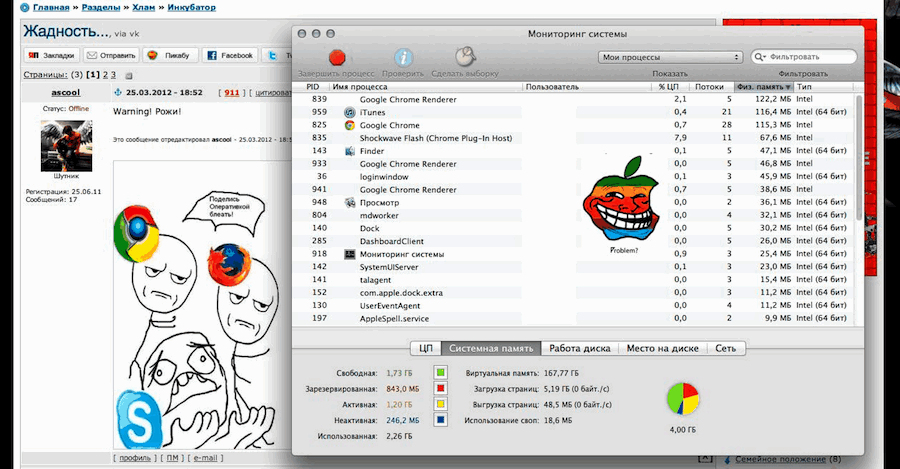This screenshot has width=900, height=469.
Task: Sort by % ЦП column header
Action: (669, 87)
